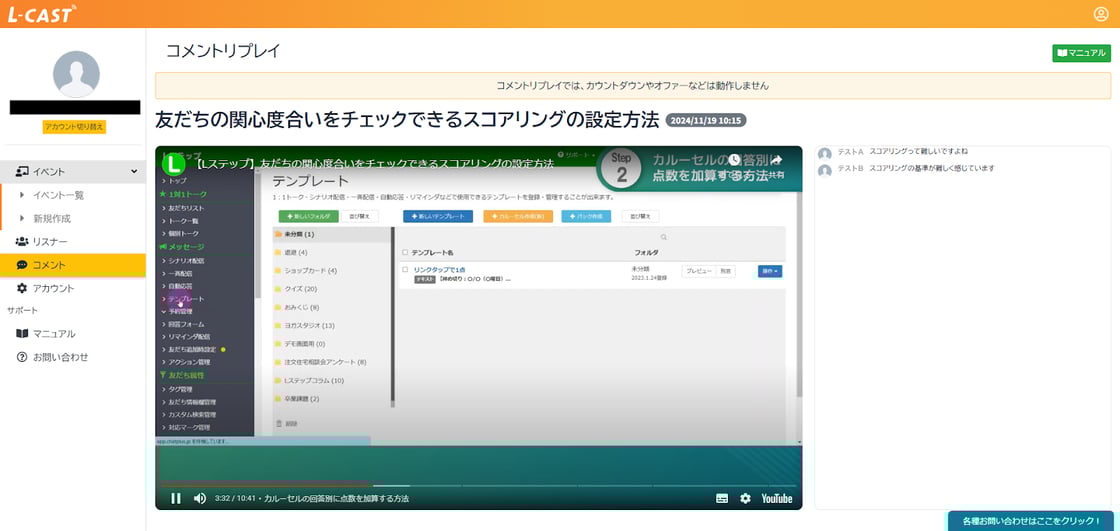Click the chapter title カルーセルの回答別に点数を加算する方法

pos(336,498)
